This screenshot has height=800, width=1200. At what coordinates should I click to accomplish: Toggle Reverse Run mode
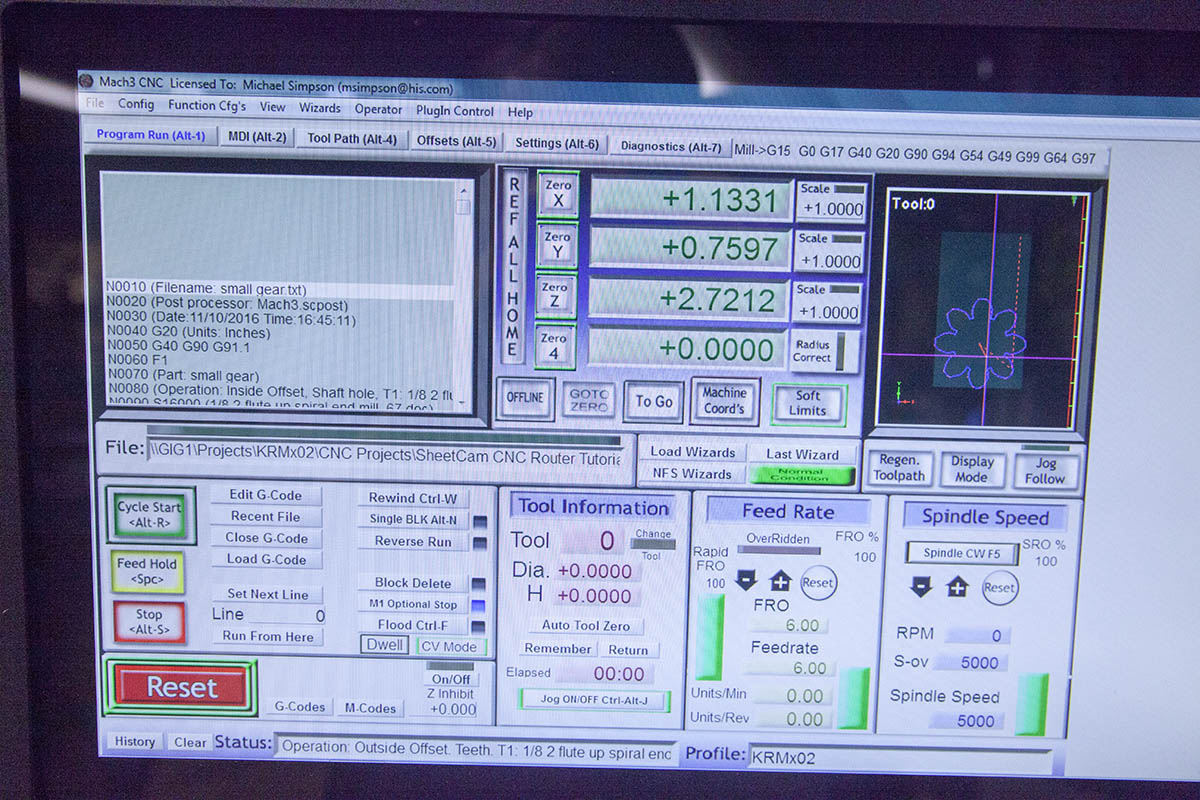pos(479,543)
